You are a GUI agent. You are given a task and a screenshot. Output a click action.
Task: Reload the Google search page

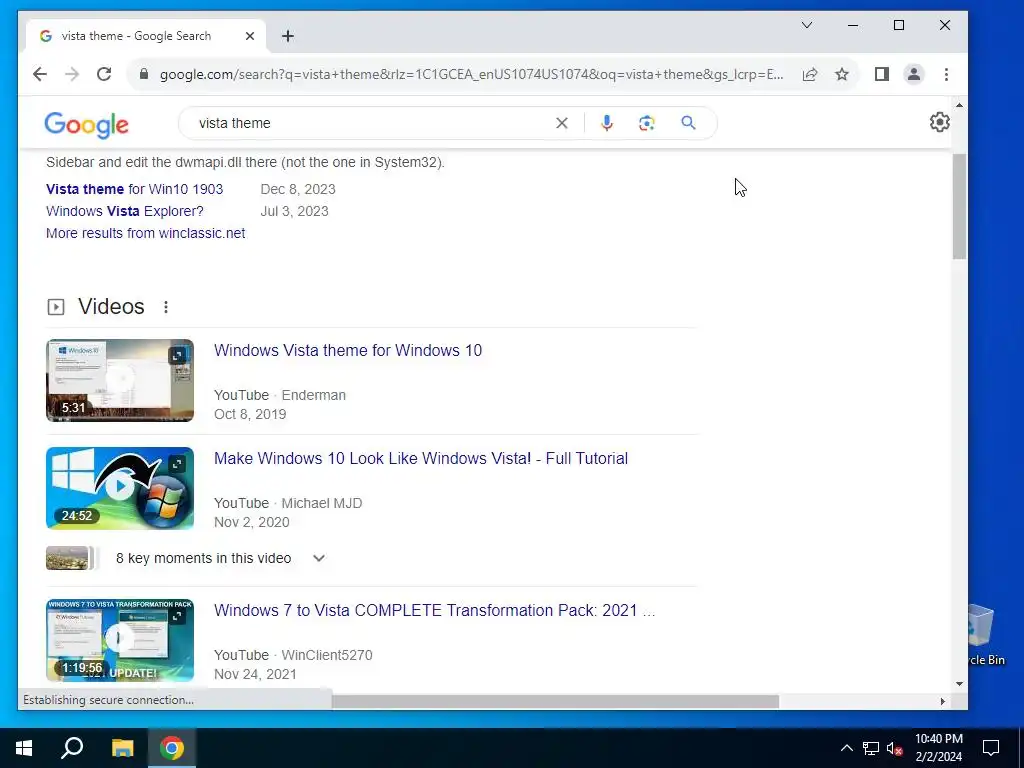click(x=104, y=74)
